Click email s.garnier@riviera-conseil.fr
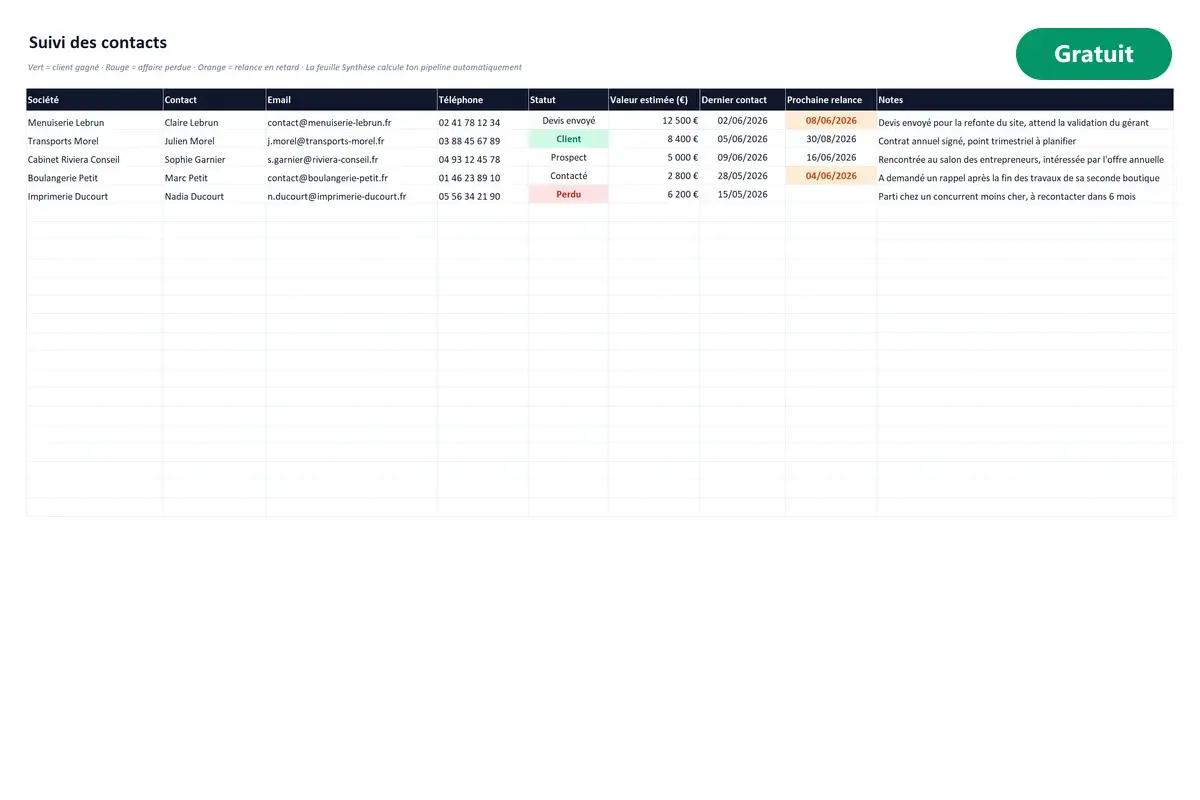The image size is (1200, 800). click(351, 158)
